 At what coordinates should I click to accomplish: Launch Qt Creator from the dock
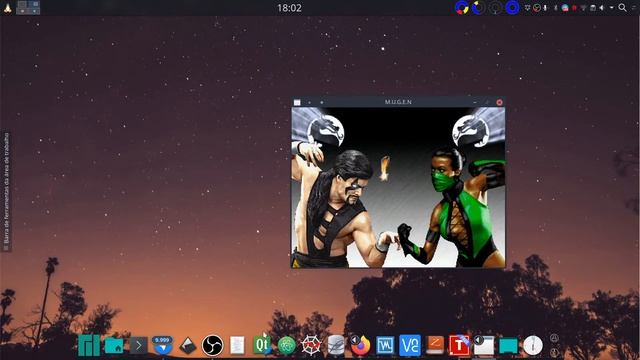click(262, 345)
